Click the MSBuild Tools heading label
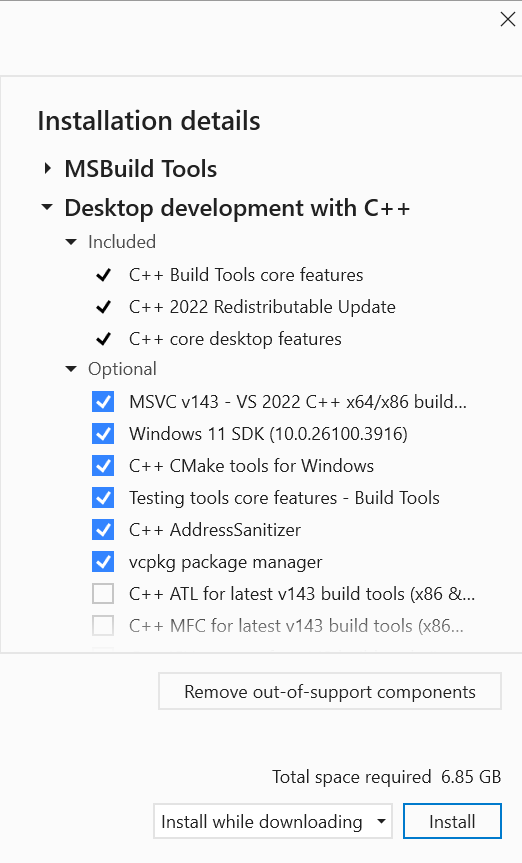Viewport: 522px width, 863px height. coord(140,168)
